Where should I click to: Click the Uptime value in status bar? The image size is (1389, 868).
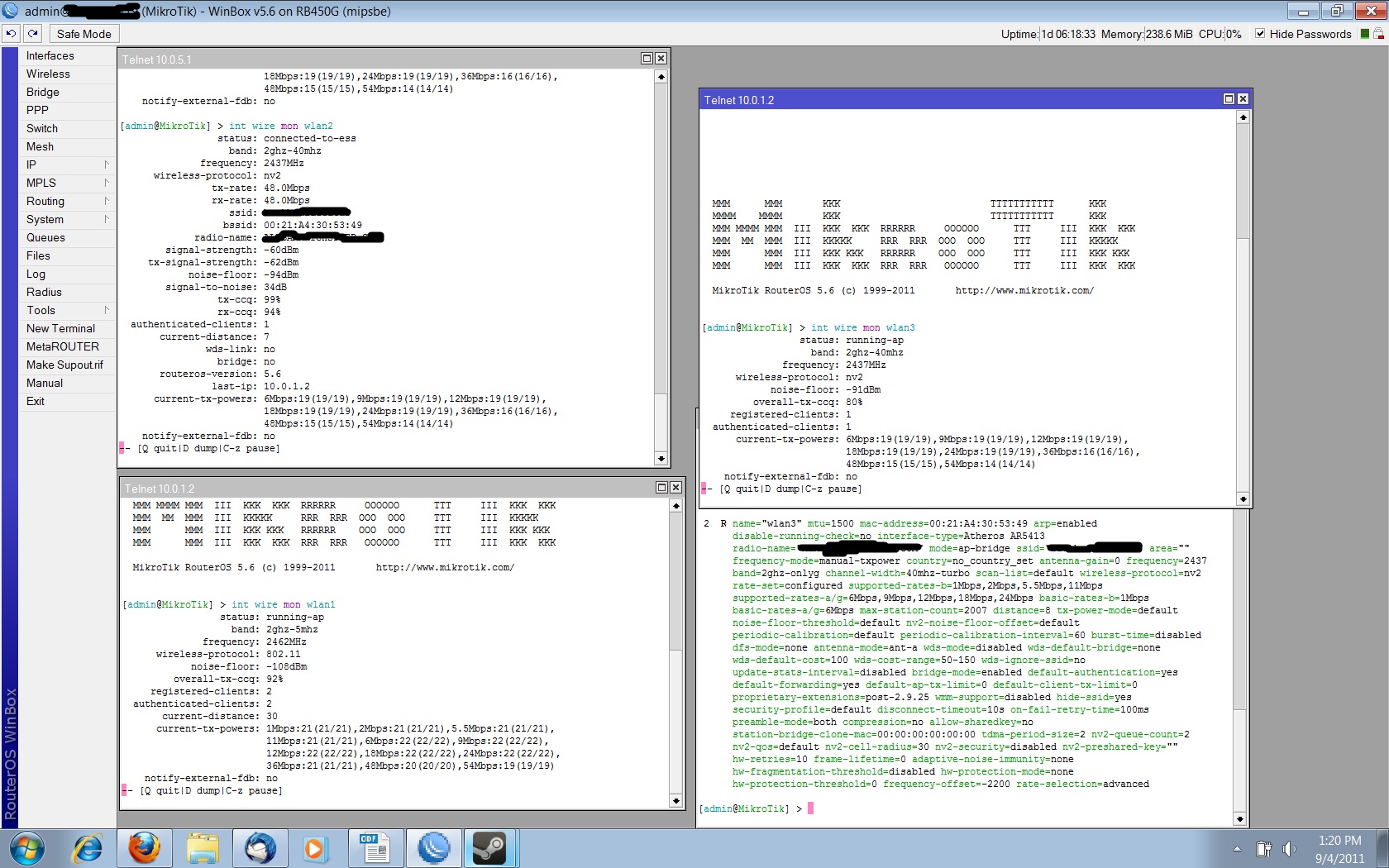1067,34
